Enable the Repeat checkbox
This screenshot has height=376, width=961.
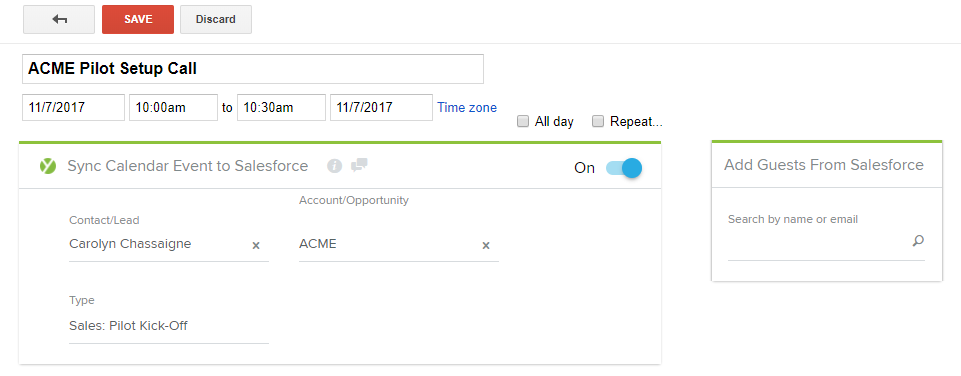[598, 121]
